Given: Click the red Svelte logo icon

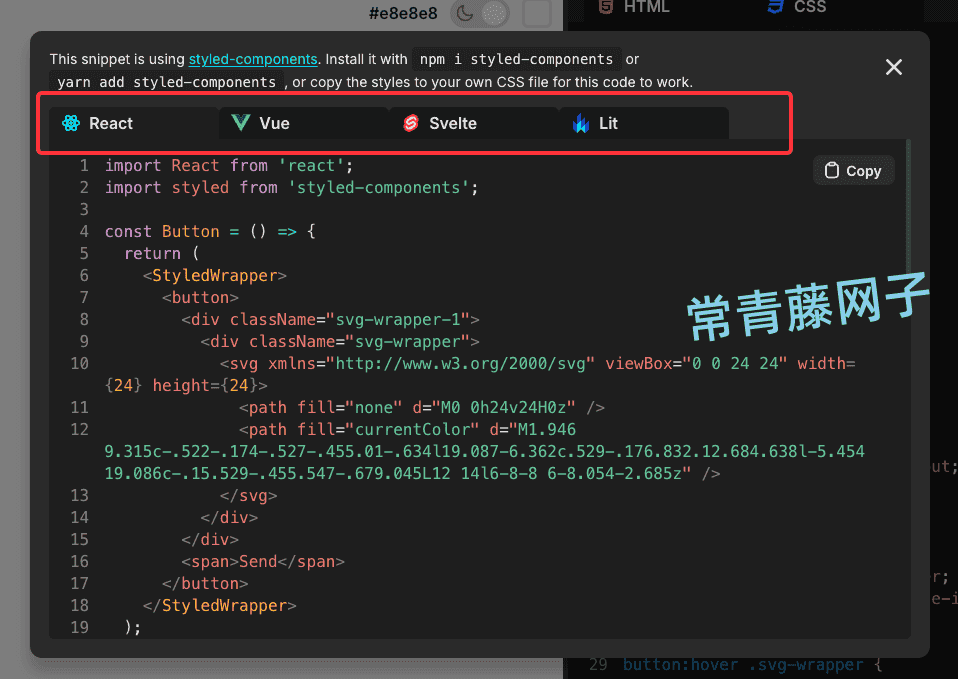Looking at the screenshot, I should 411,123.
